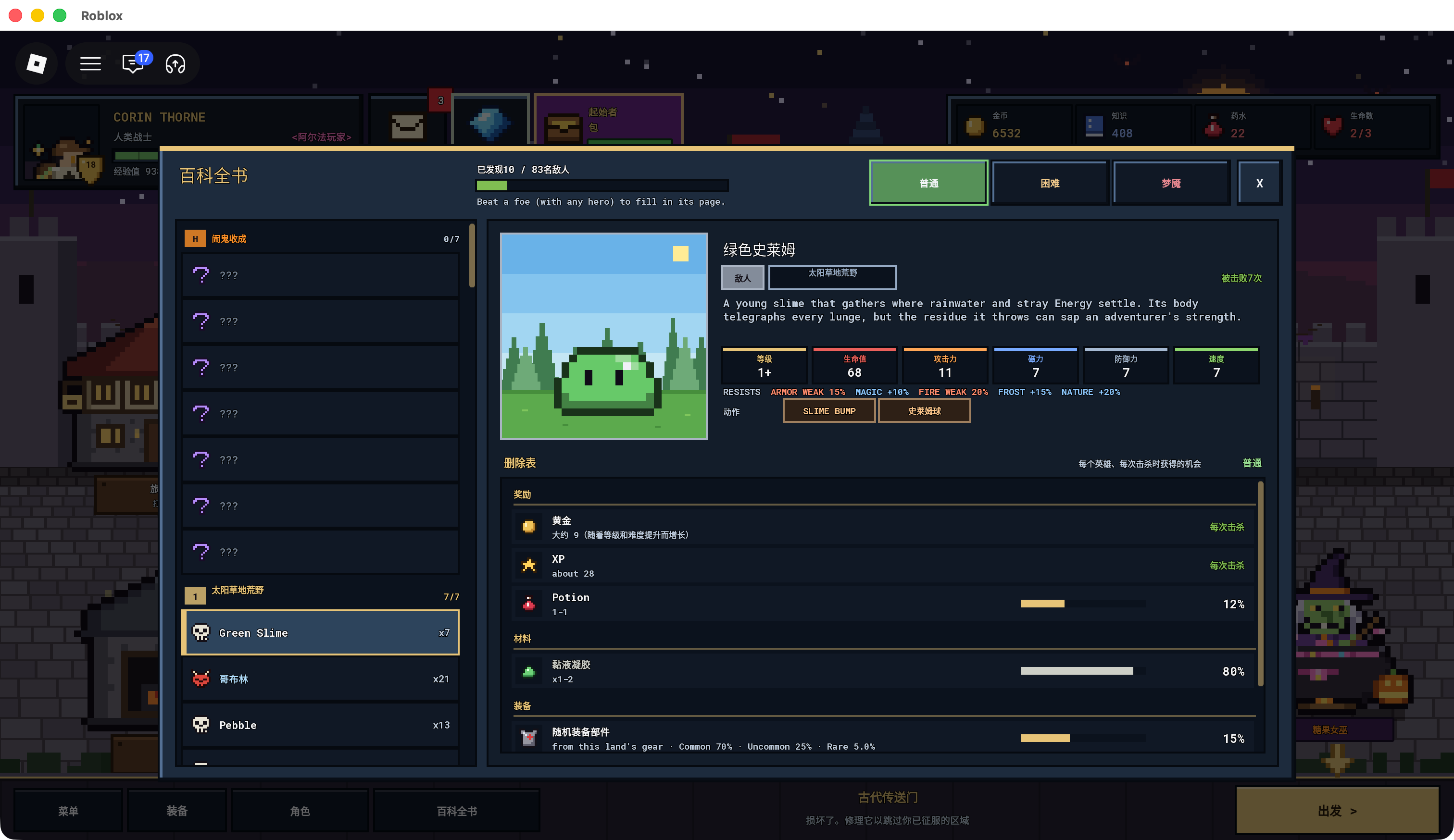The image size is (1454, 840).
Task: Select the Pebble entry x13
Action: (321, 725)
